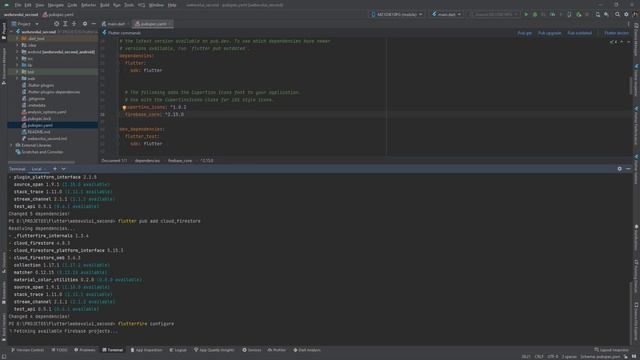
Task: Hide the Terminal panel with minus icon
Action: click(x=628, y=169)
